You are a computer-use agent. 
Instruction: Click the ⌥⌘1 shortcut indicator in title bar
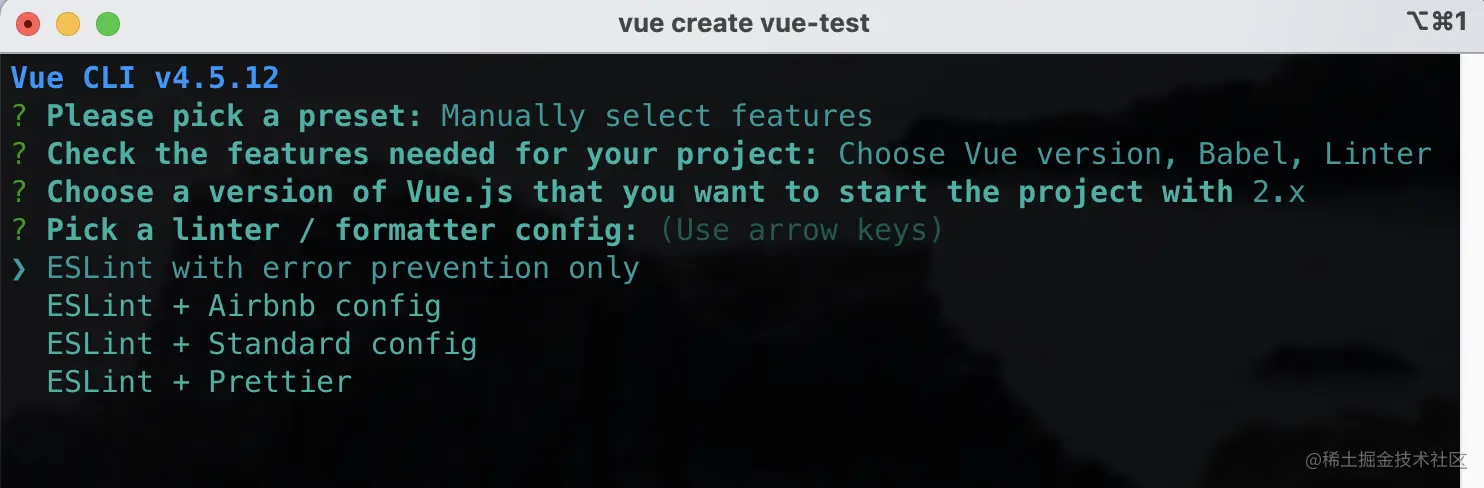pyautogui.click(x=1435, y=22)
